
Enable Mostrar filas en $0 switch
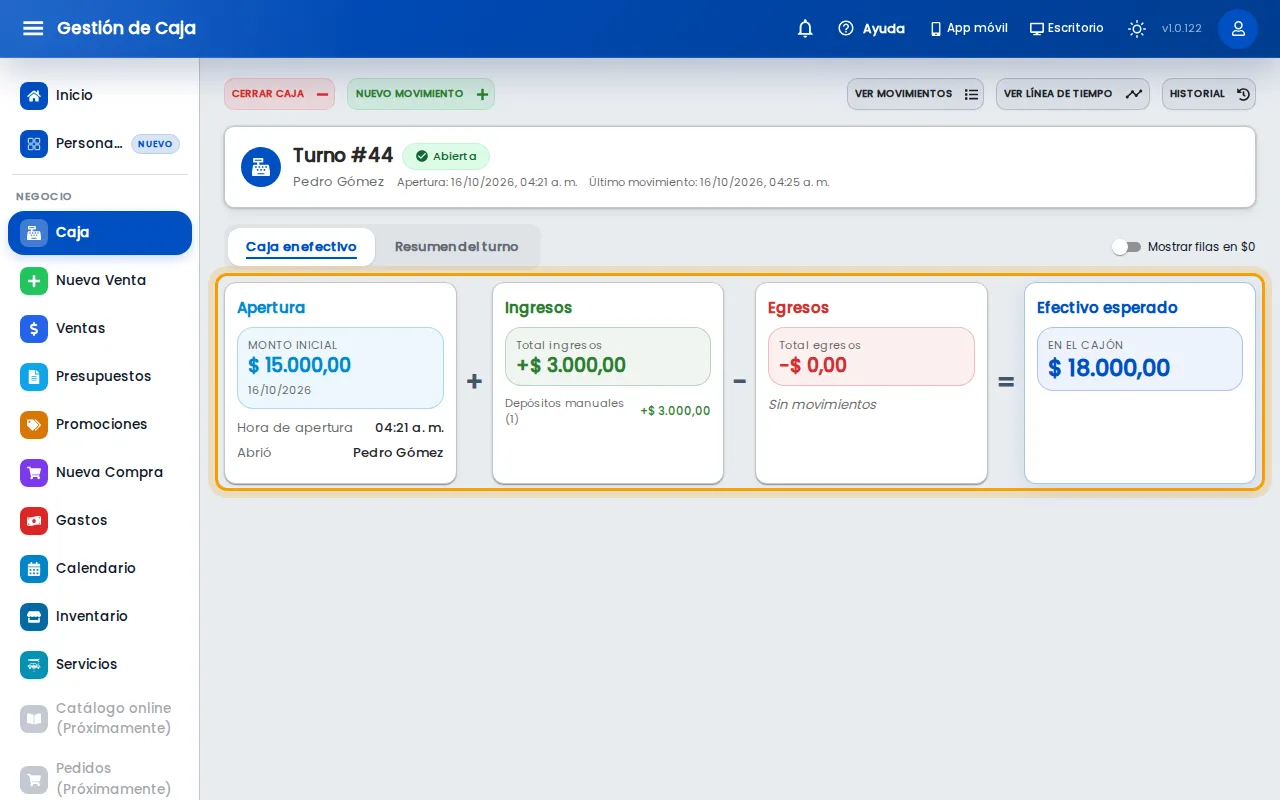[x=1126, y=247]
